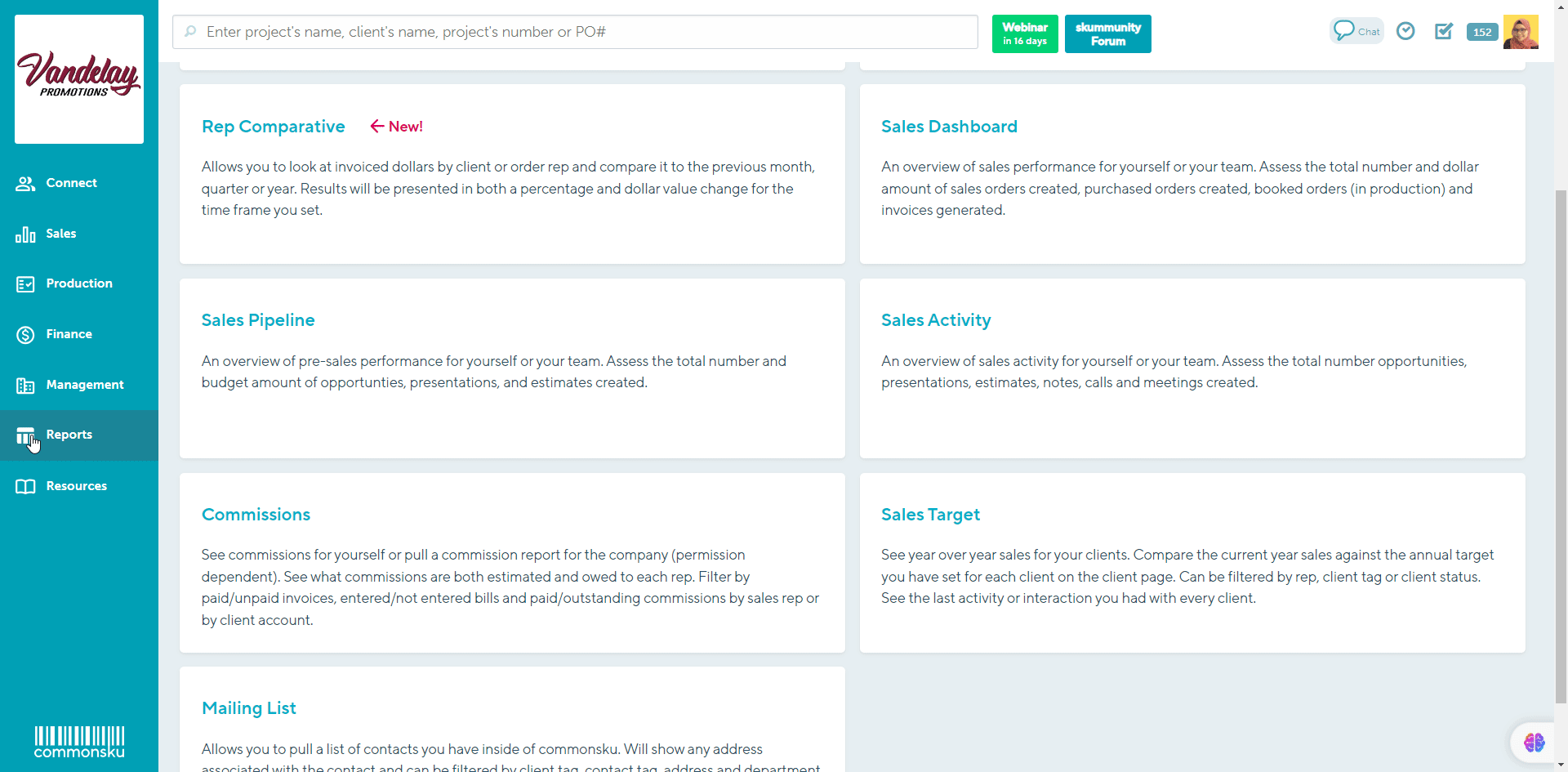Click the Production checklist icon
This screenshot has height=772, width=1568.
click(25, 284)
